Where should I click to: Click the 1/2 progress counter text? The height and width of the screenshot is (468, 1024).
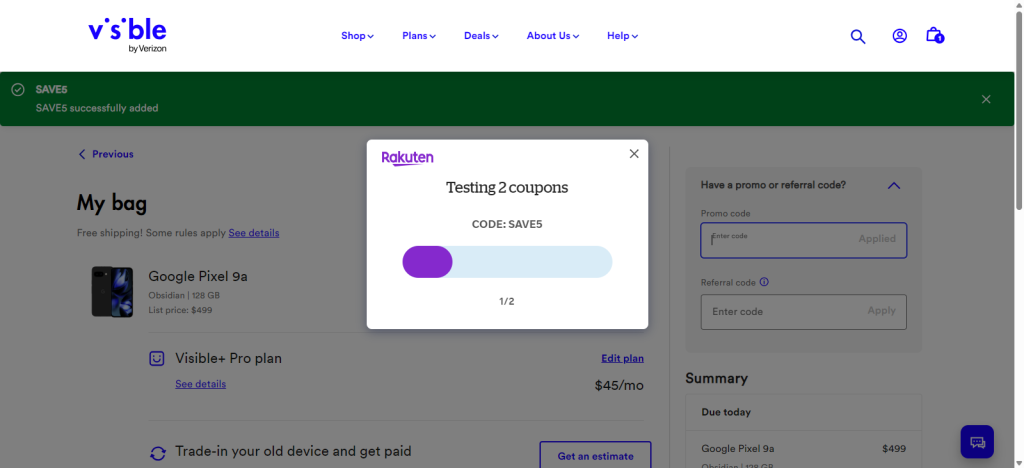coord(507,302)
